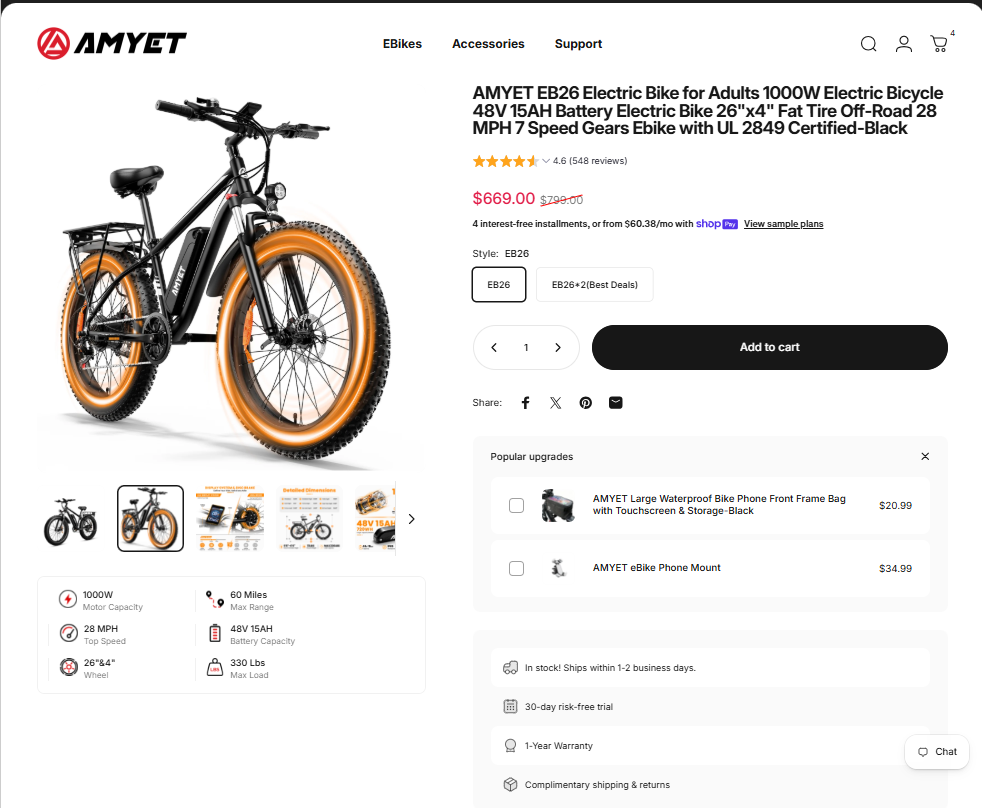Close the Popular upgrades panel
This screenshot has height=808, width=982.
coord(925,457)
